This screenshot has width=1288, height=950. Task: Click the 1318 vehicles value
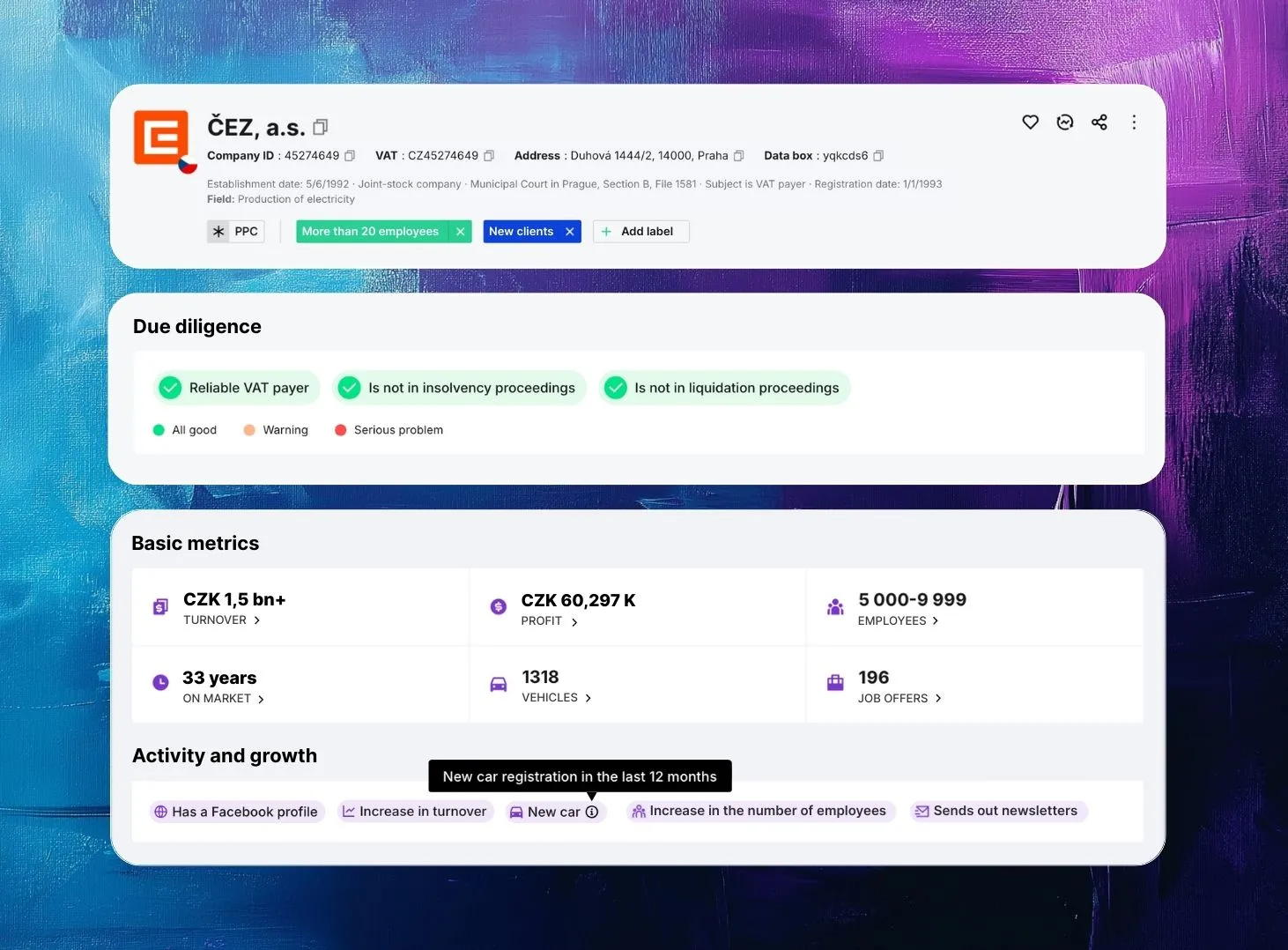(x=540, y=677)
